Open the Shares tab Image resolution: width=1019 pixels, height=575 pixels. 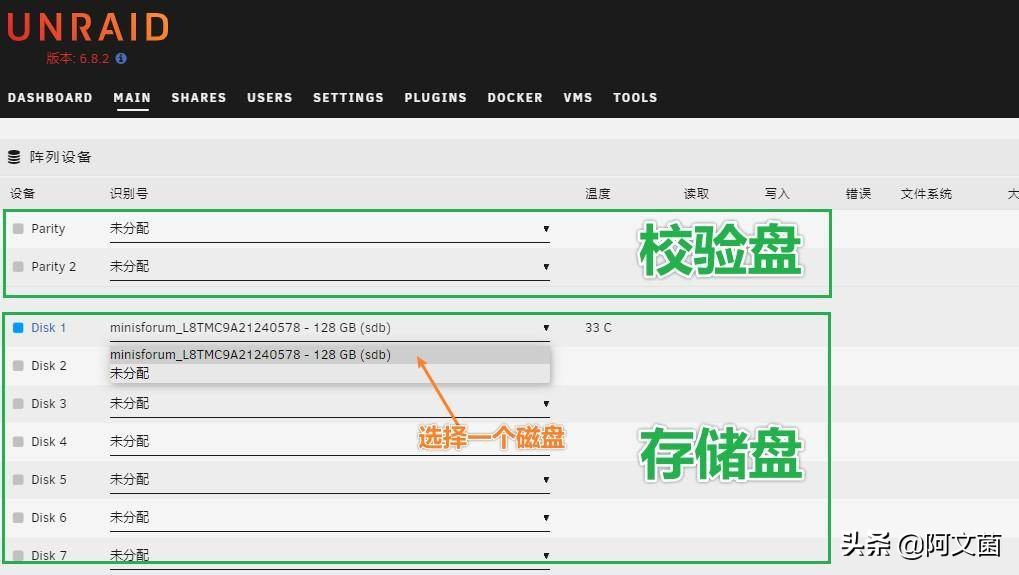pyautogui.click(x=199, y=97)
